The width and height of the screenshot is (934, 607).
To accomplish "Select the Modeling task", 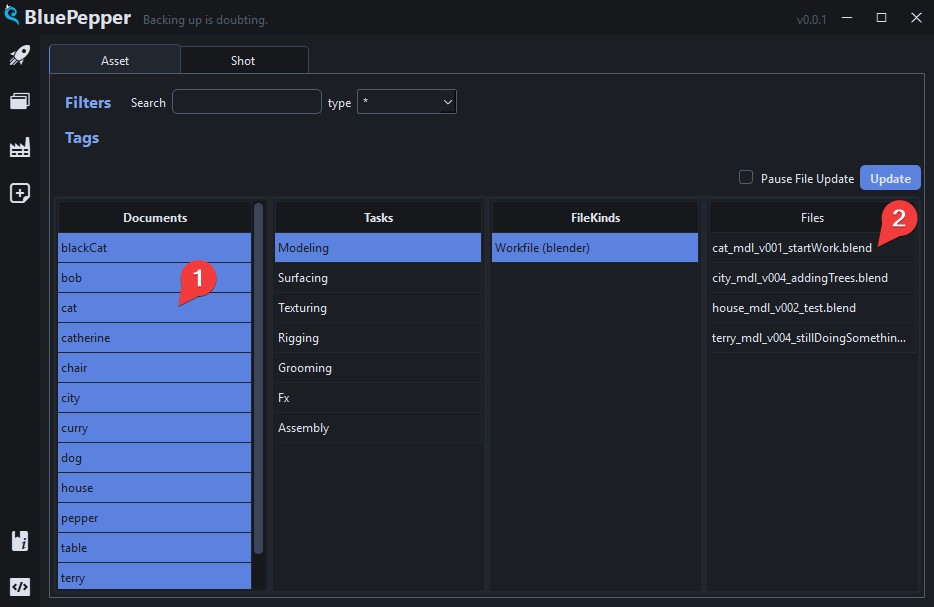I will point(378,248).
